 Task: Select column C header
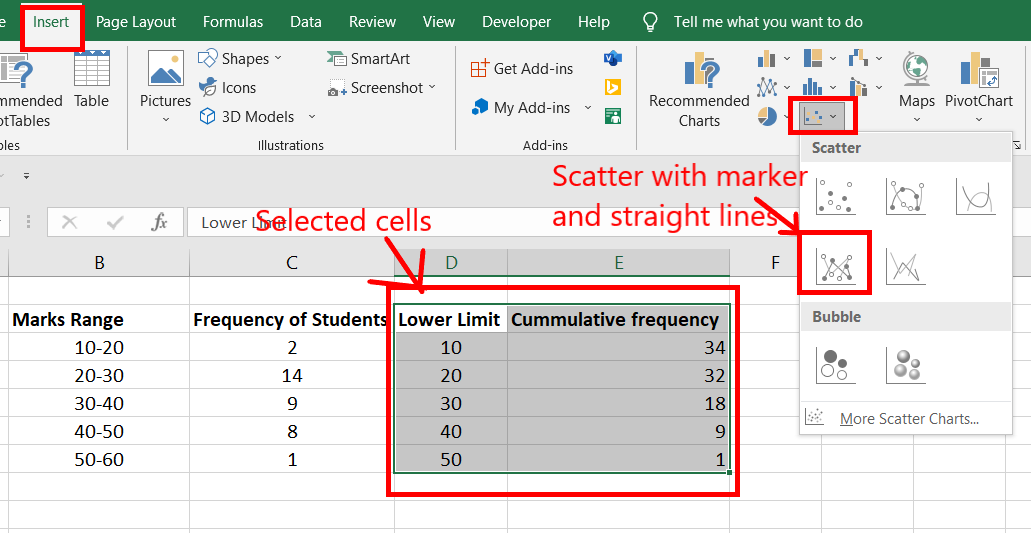coord(292,263)
